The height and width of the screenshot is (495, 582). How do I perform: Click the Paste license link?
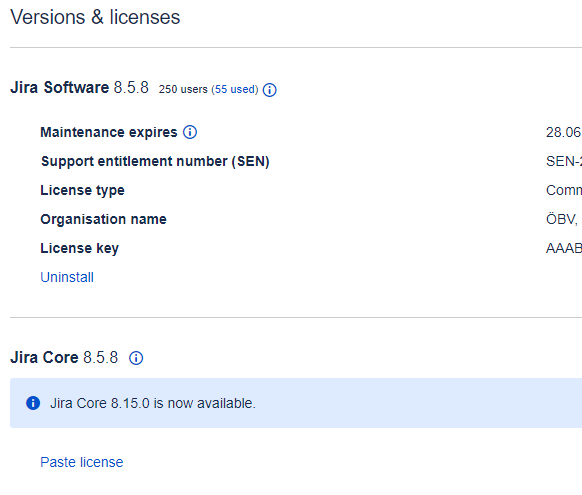82,462
